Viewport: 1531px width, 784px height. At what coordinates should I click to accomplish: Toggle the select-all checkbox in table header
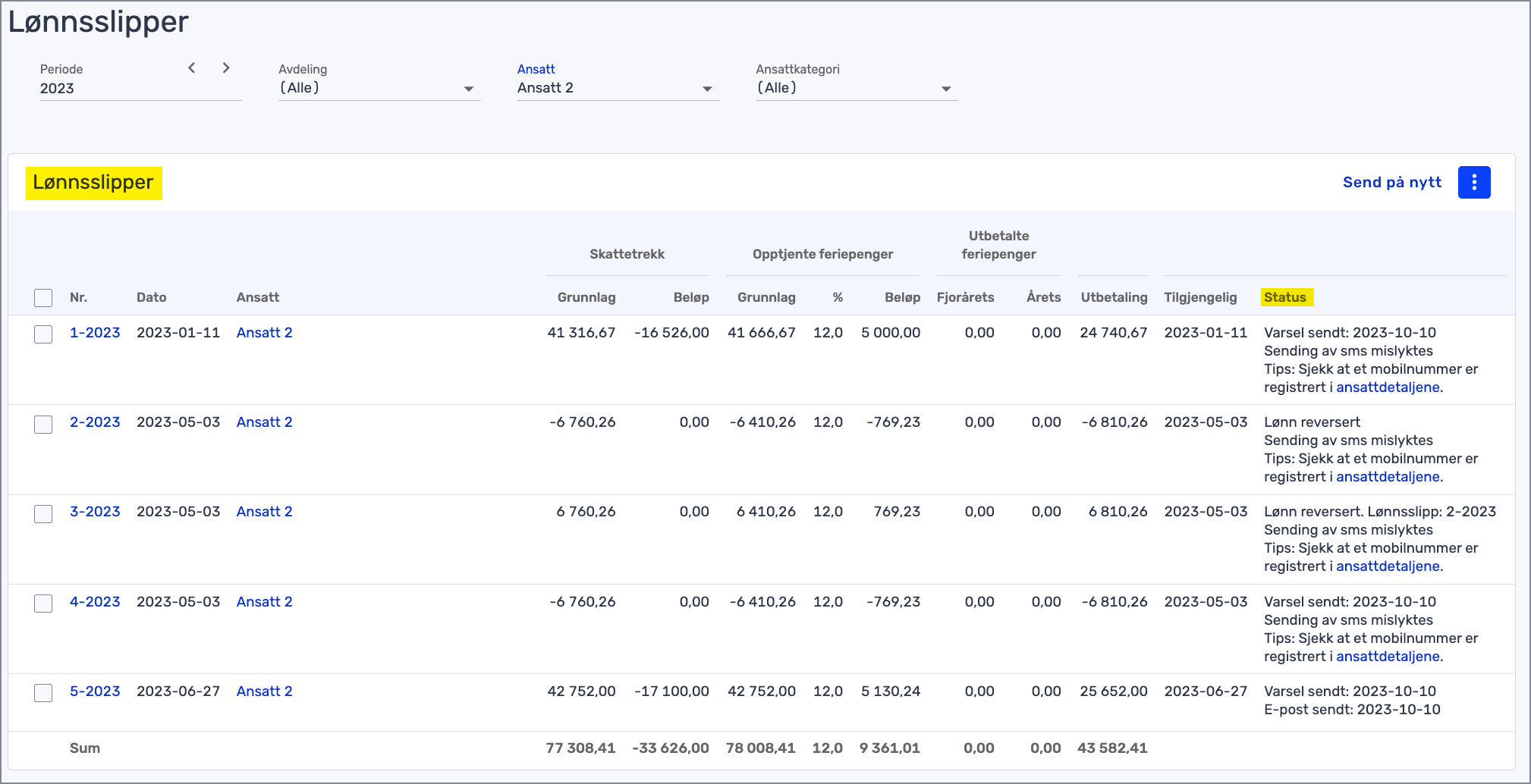43,298
